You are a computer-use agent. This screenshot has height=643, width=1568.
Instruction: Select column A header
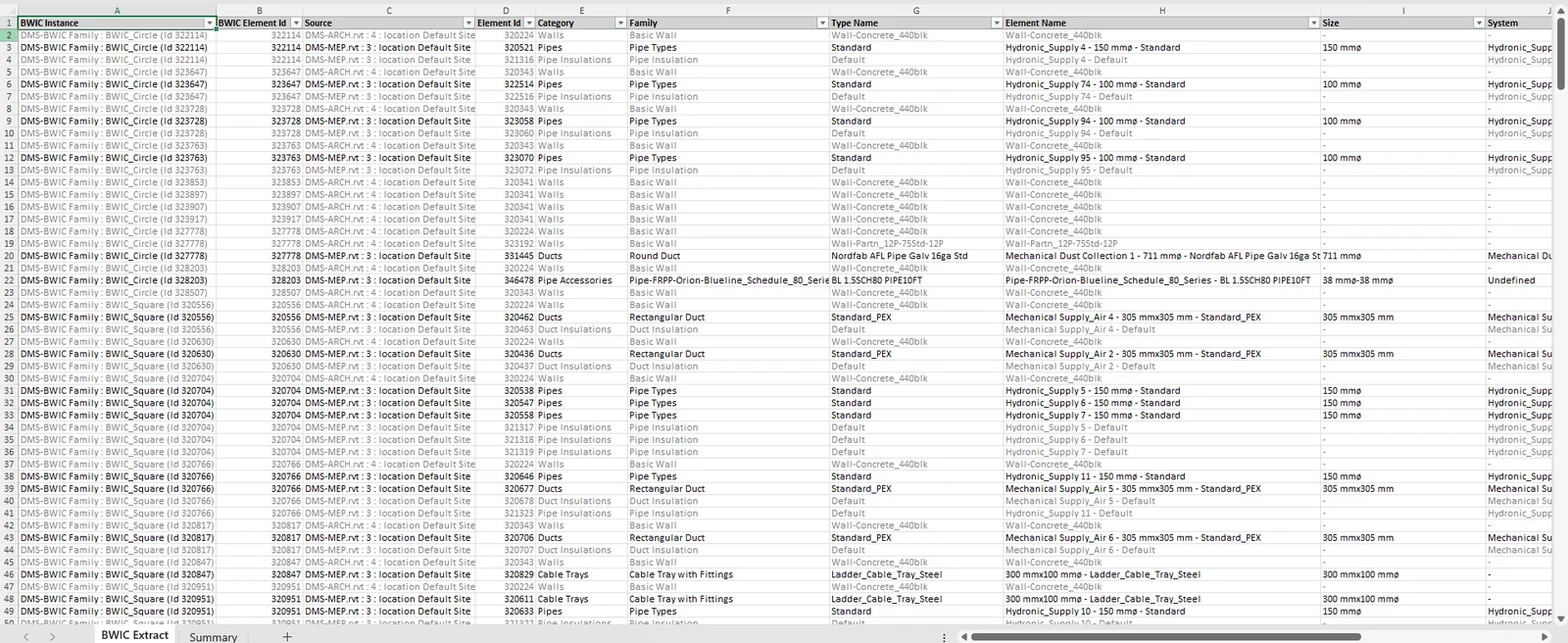[118, 10]
